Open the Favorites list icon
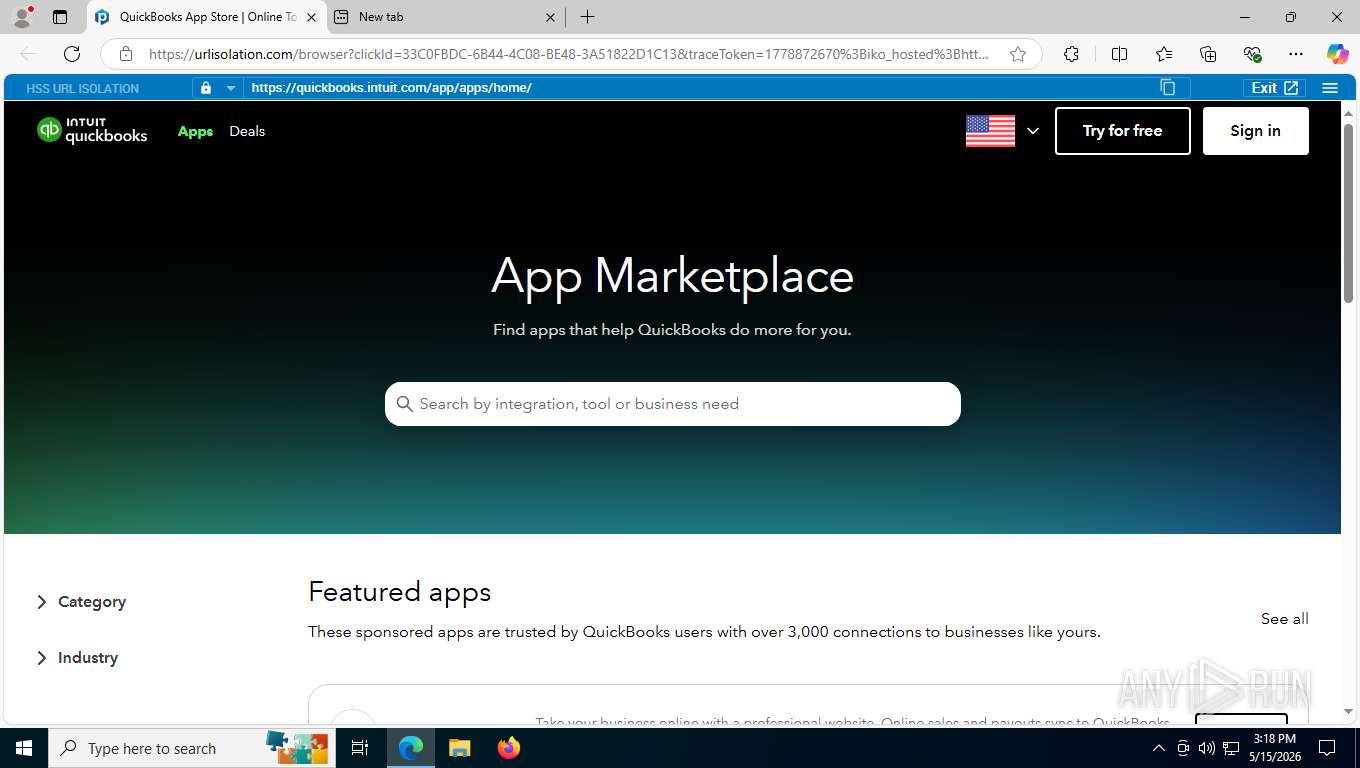1360x768 pixels. coord(1164,54)
